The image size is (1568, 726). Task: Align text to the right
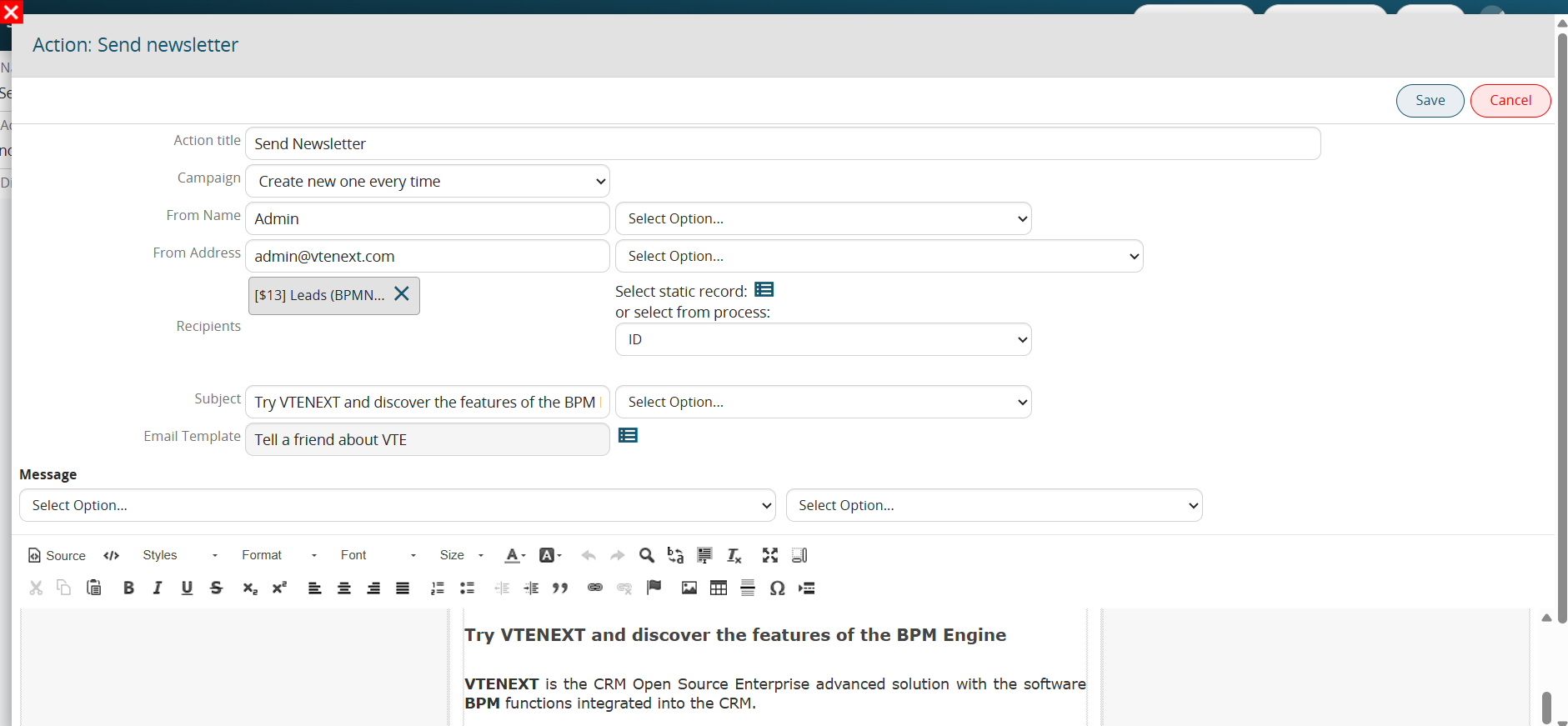click(373, 588)
